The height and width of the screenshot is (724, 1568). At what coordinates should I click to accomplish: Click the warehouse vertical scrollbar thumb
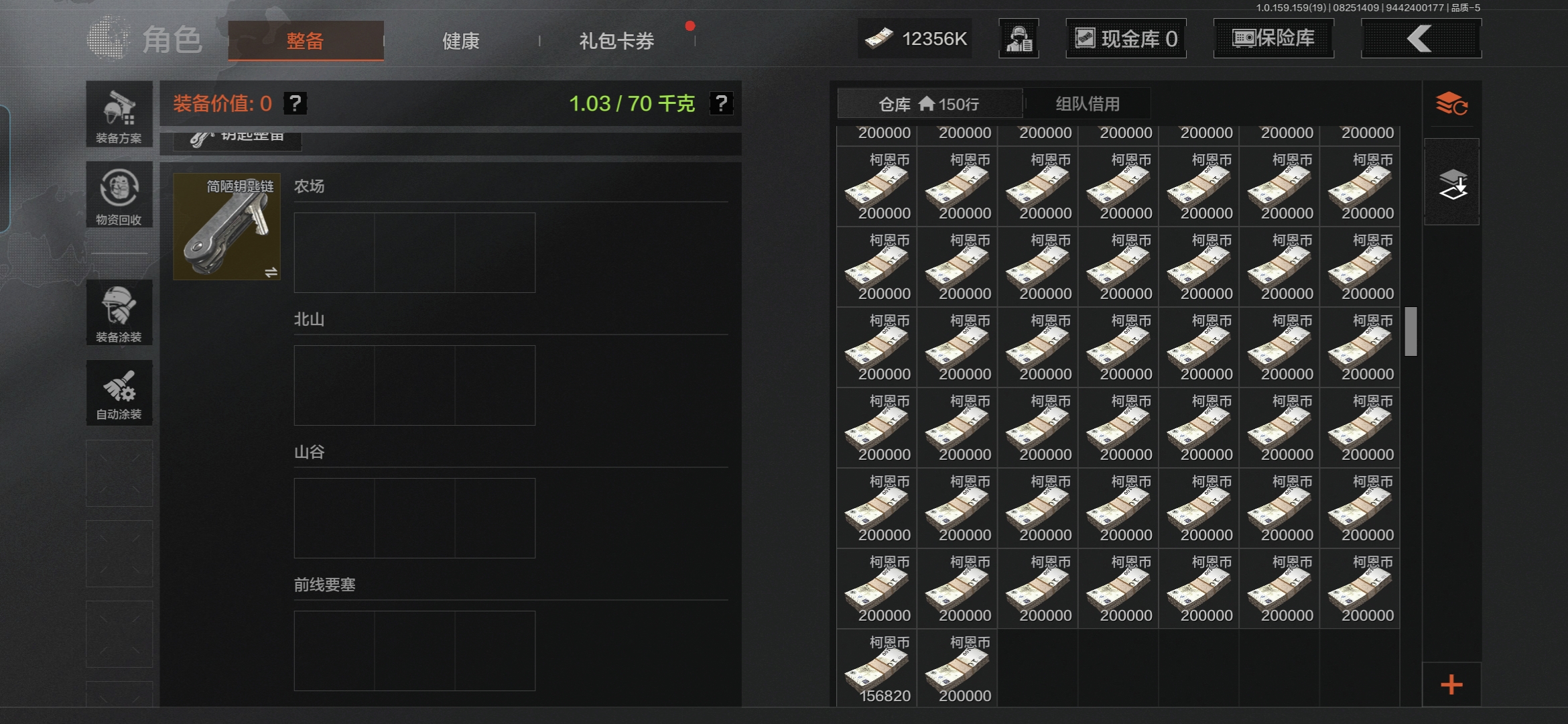pos(1411,331)
